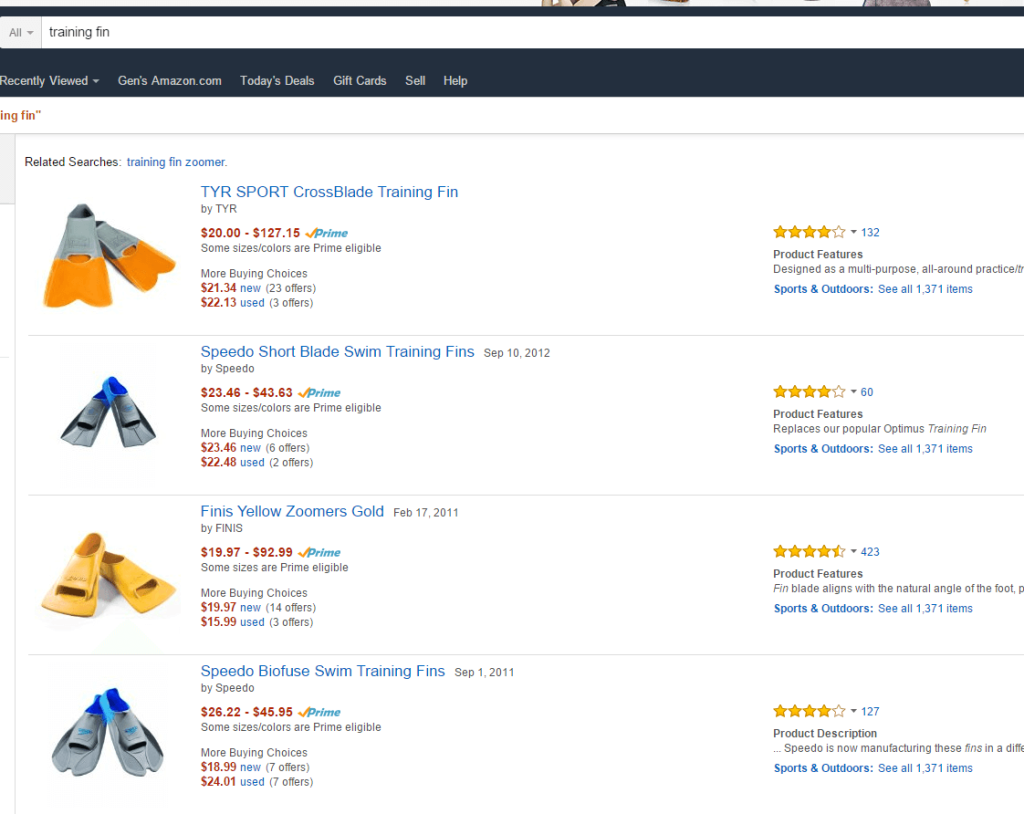Open Today's Deals
1024x814 pixels.
tap(277, 81)
